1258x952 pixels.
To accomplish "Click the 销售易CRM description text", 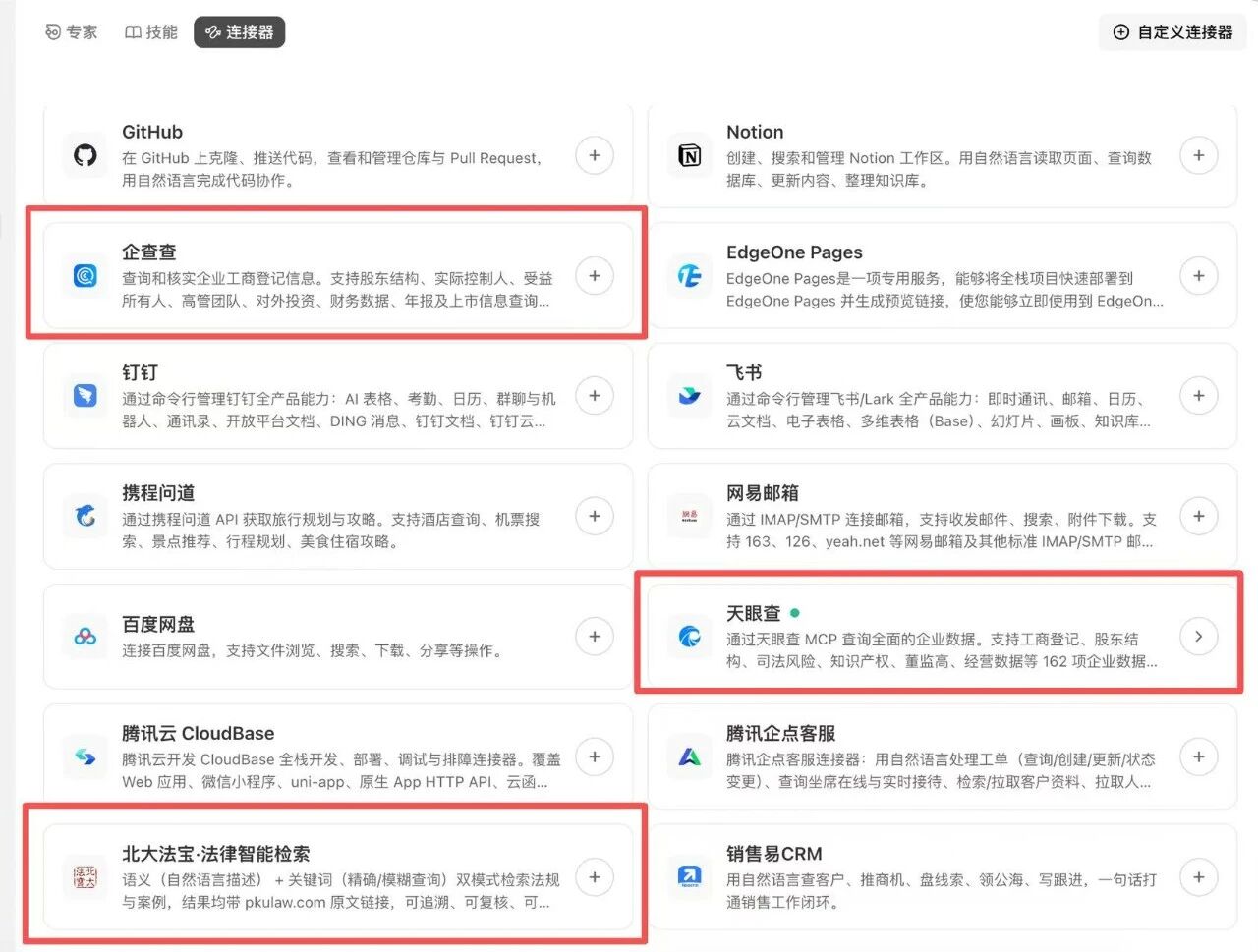I will pyautogui.click(x=942, y=891).
